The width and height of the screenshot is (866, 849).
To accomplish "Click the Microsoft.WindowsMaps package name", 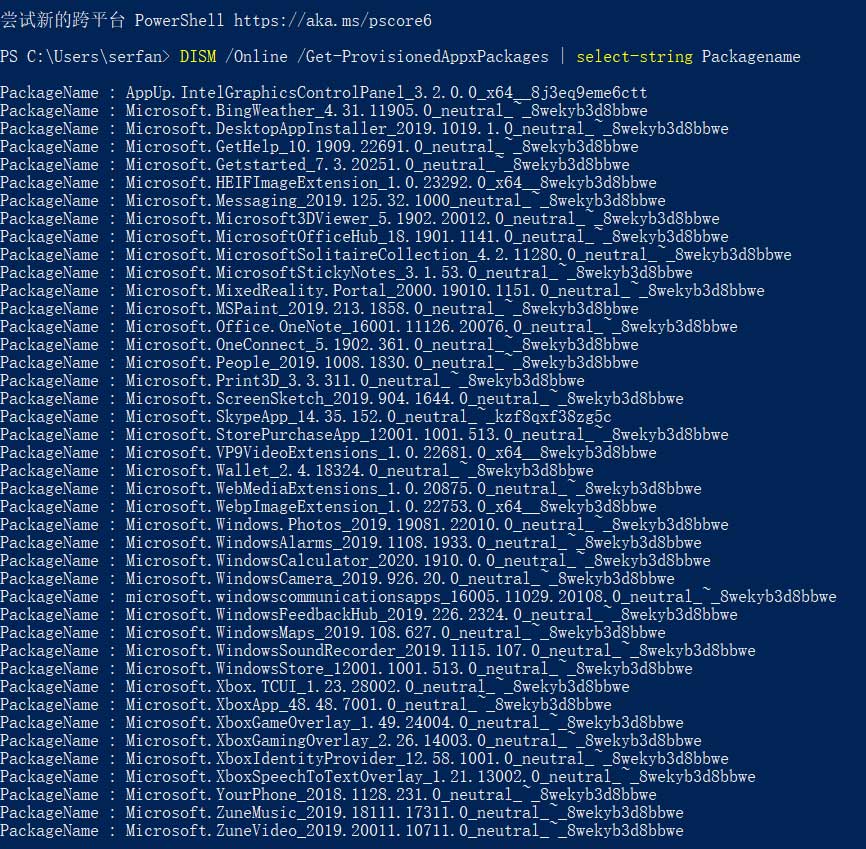I will tap(395, 633).
